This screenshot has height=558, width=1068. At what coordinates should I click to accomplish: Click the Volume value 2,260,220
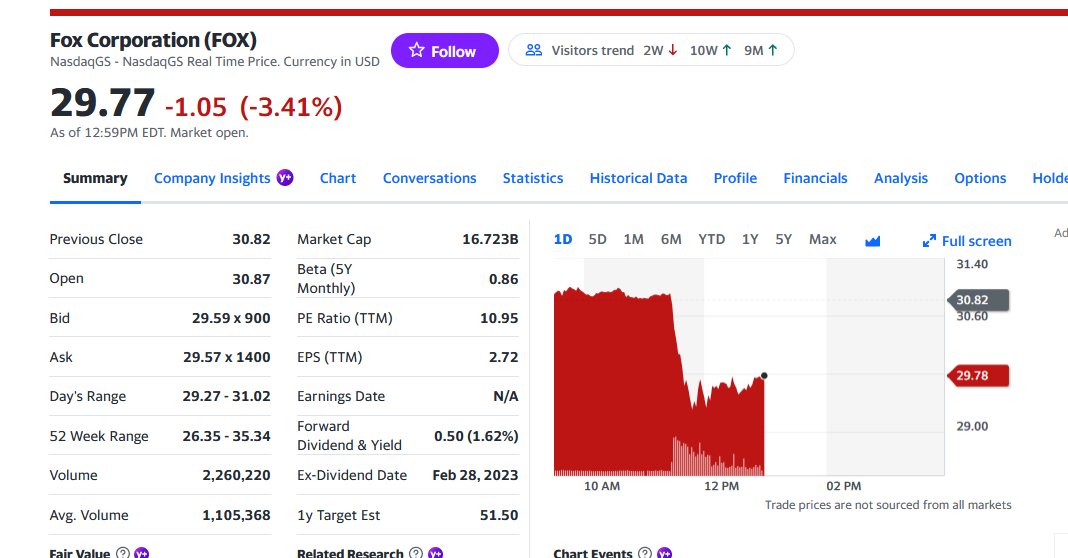pyautogui.click(x=236, y=475)
